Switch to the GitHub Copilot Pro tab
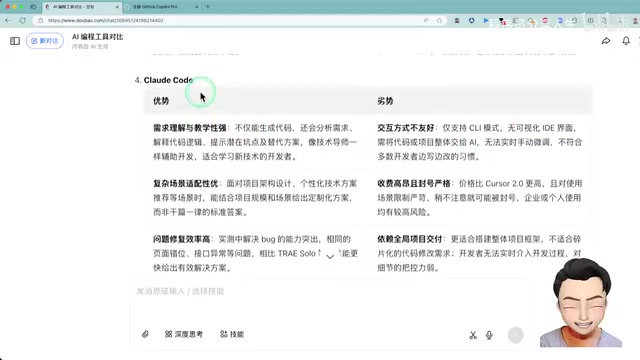The width and height of the screenshot is (640, 360). [159, 7]
